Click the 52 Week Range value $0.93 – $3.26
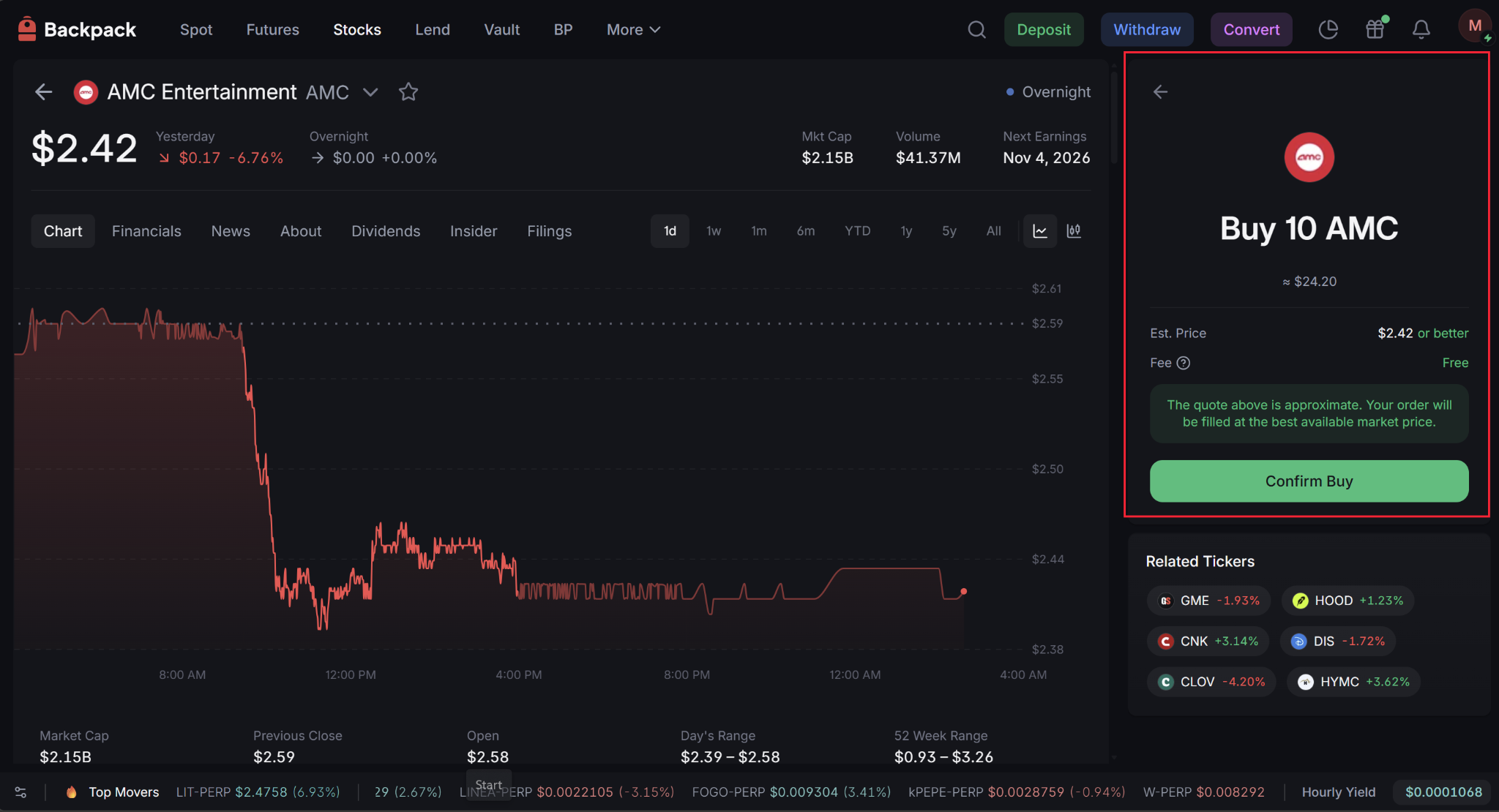 (943, 757)
